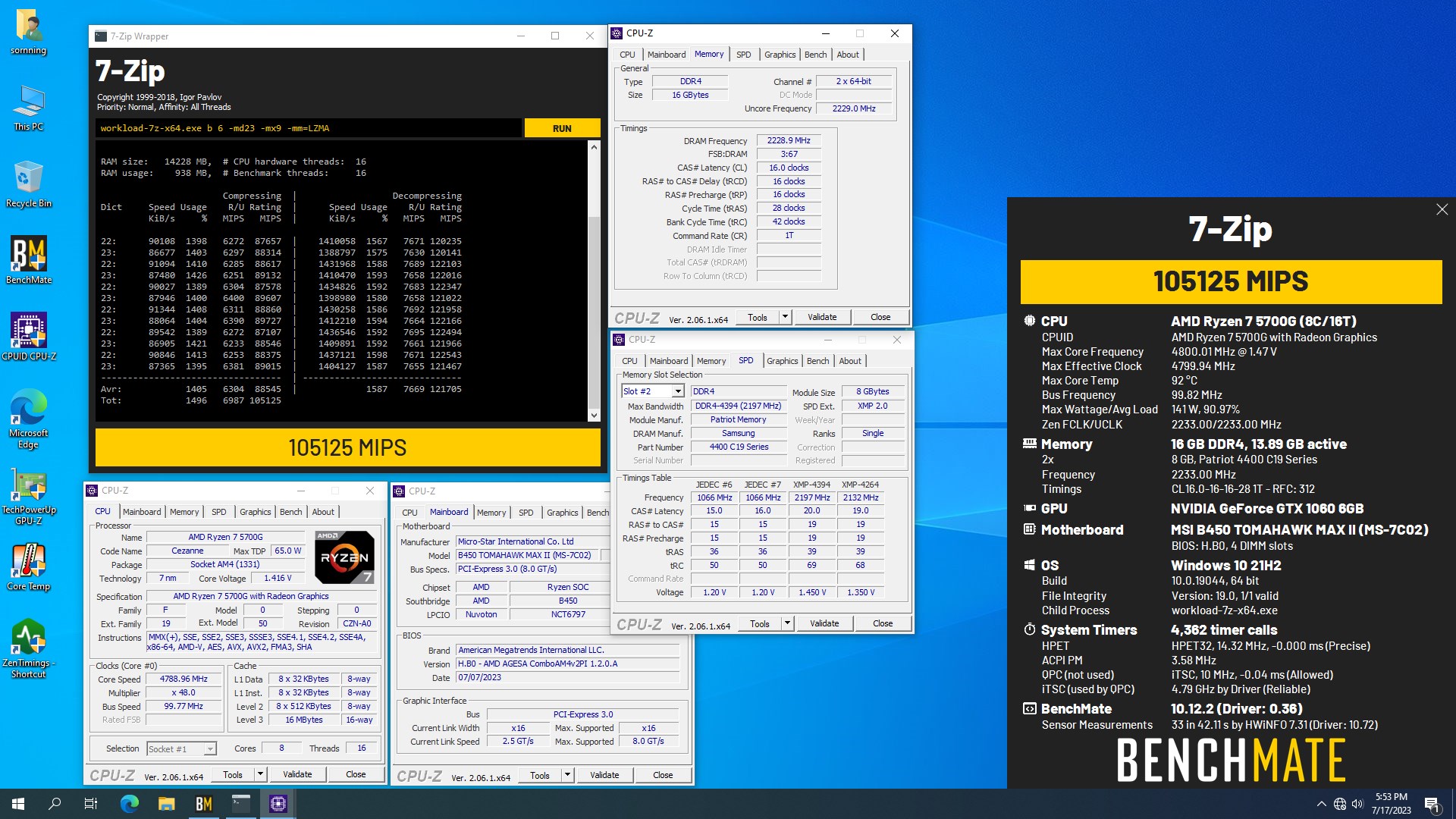Open Core Temp desktop shortcut
This screenshot has width=1456, height=819.
(x=29, y=567)
